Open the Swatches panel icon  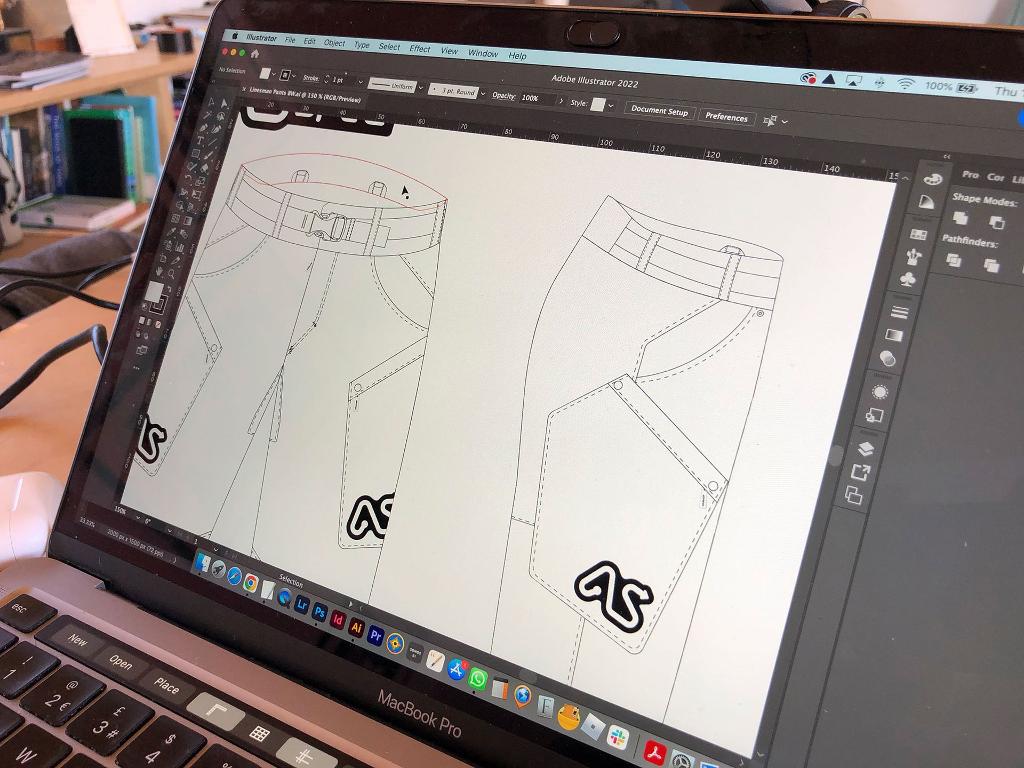tap(918, 233)
